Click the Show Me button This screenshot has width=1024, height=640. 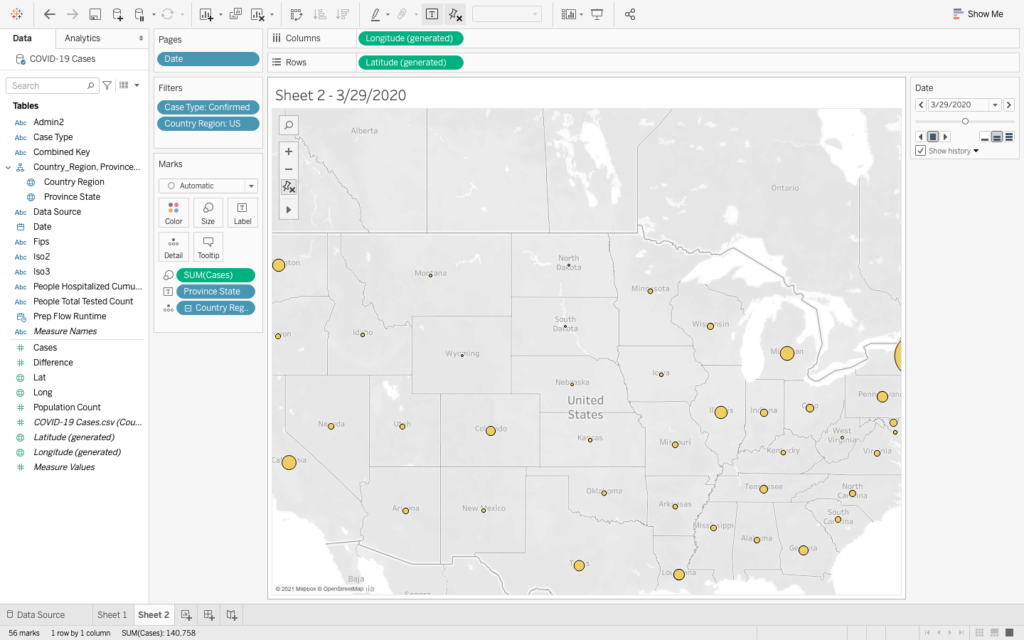(x=977, y=14)
